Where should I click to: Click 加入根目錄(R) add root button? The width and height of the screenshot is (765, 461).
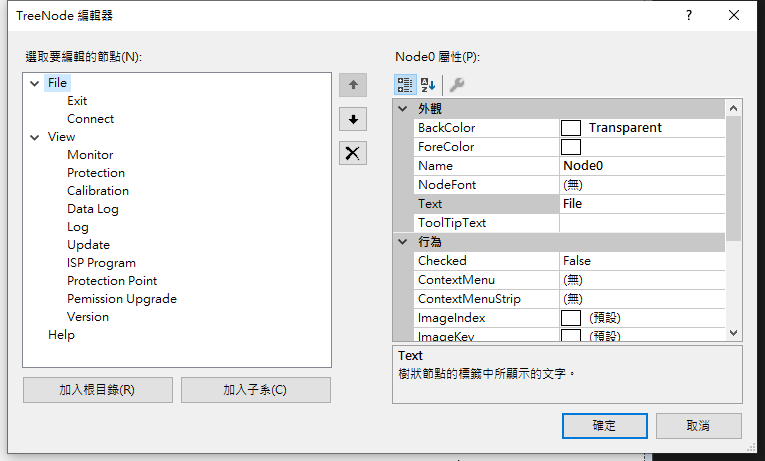(98, 390)
